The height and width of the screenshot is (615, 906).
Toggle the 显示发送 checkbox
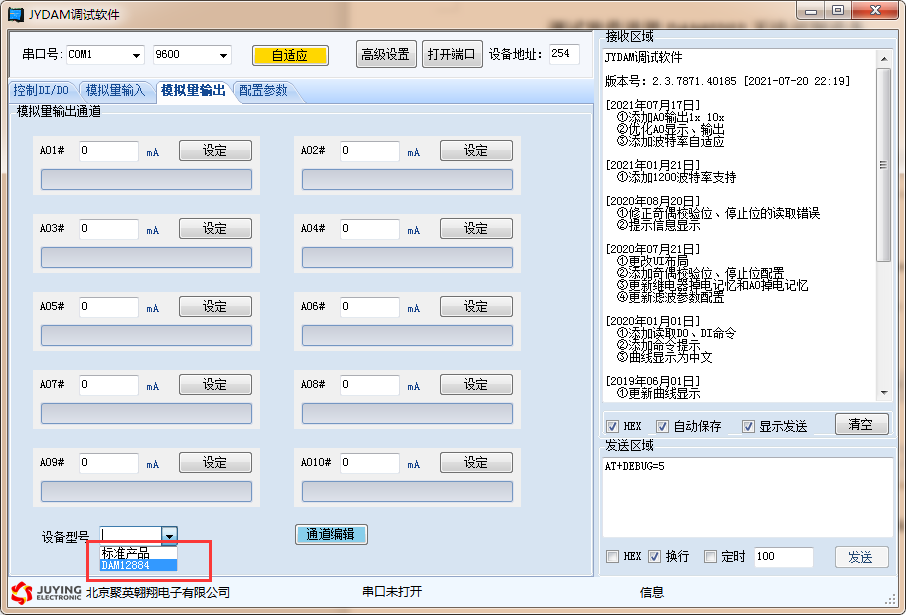click(x=748, y=426)
